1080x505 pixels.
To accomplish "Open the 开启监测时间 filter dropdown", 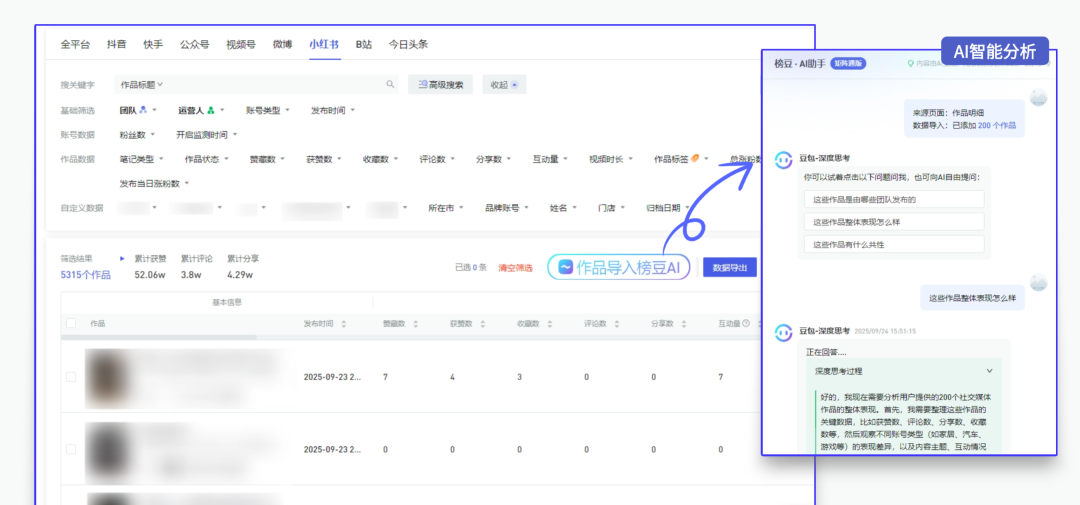I will tap(207, 134).
